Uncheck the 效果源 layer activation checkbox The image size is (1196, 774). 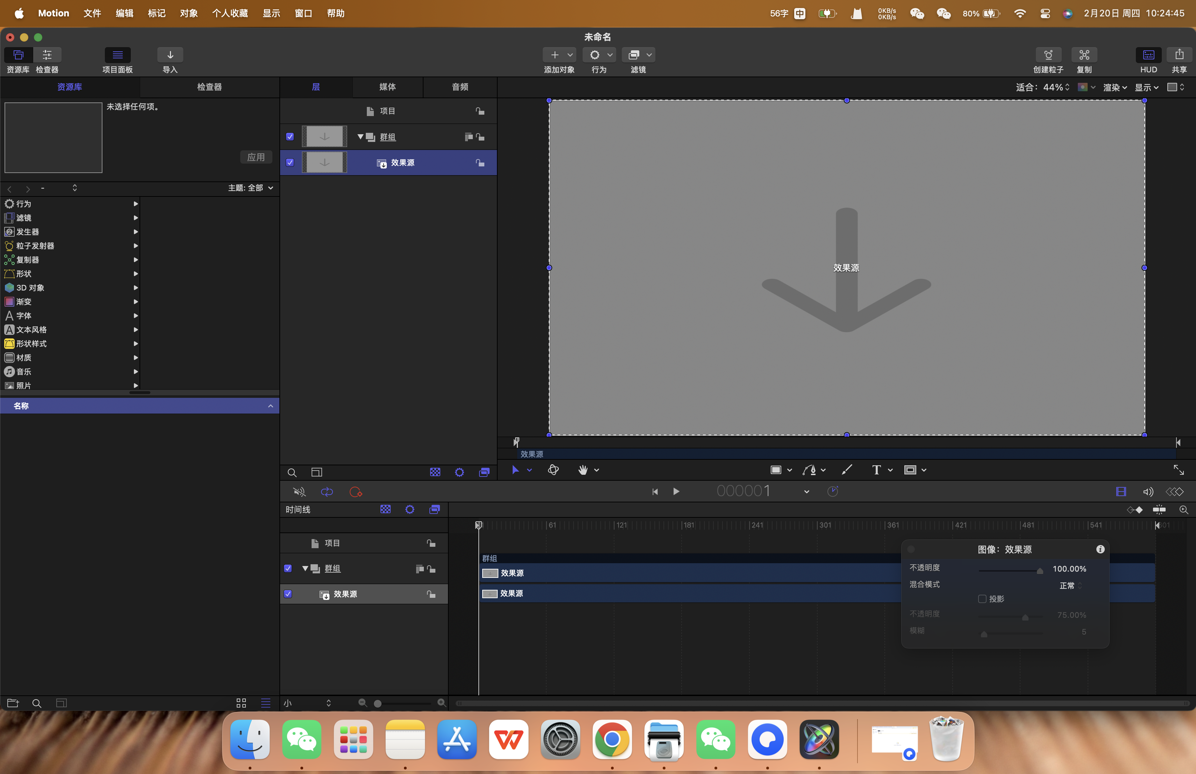[289, 161]
